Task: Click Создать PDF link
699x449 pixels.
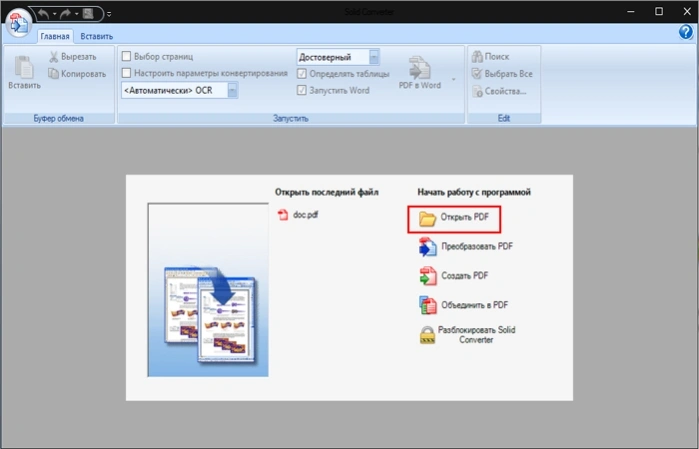Action: 465,276
